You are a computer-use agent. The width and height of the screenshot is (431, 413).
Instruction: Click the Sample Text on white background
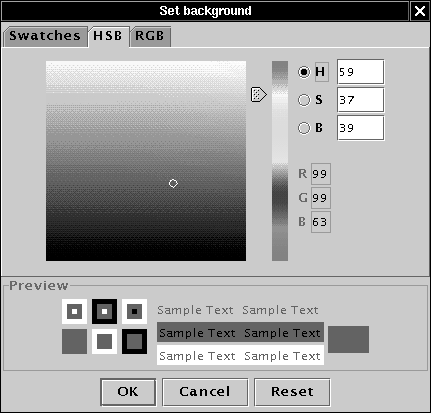tap(240, 355)
